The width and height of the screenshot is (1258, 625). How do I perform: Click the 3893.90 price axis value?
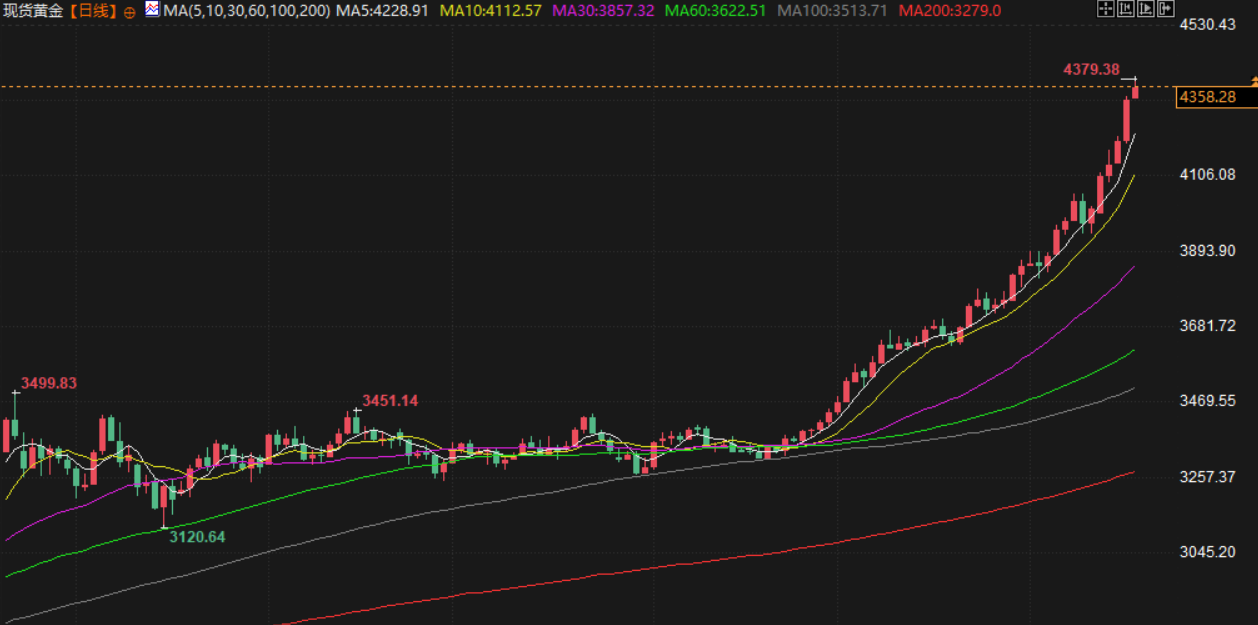pos(1208,250)
